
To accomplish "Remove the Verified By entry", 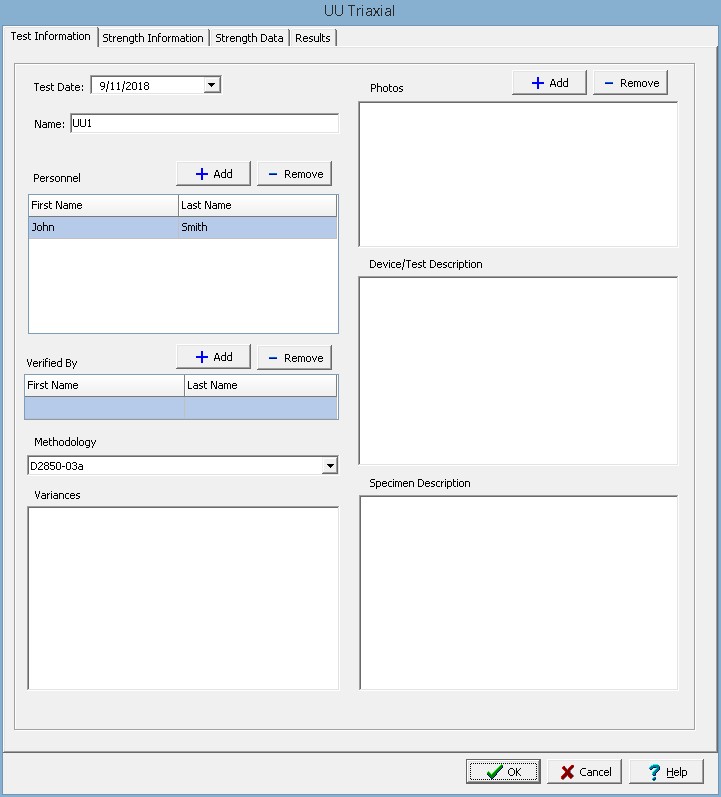I will pos(294,358).
